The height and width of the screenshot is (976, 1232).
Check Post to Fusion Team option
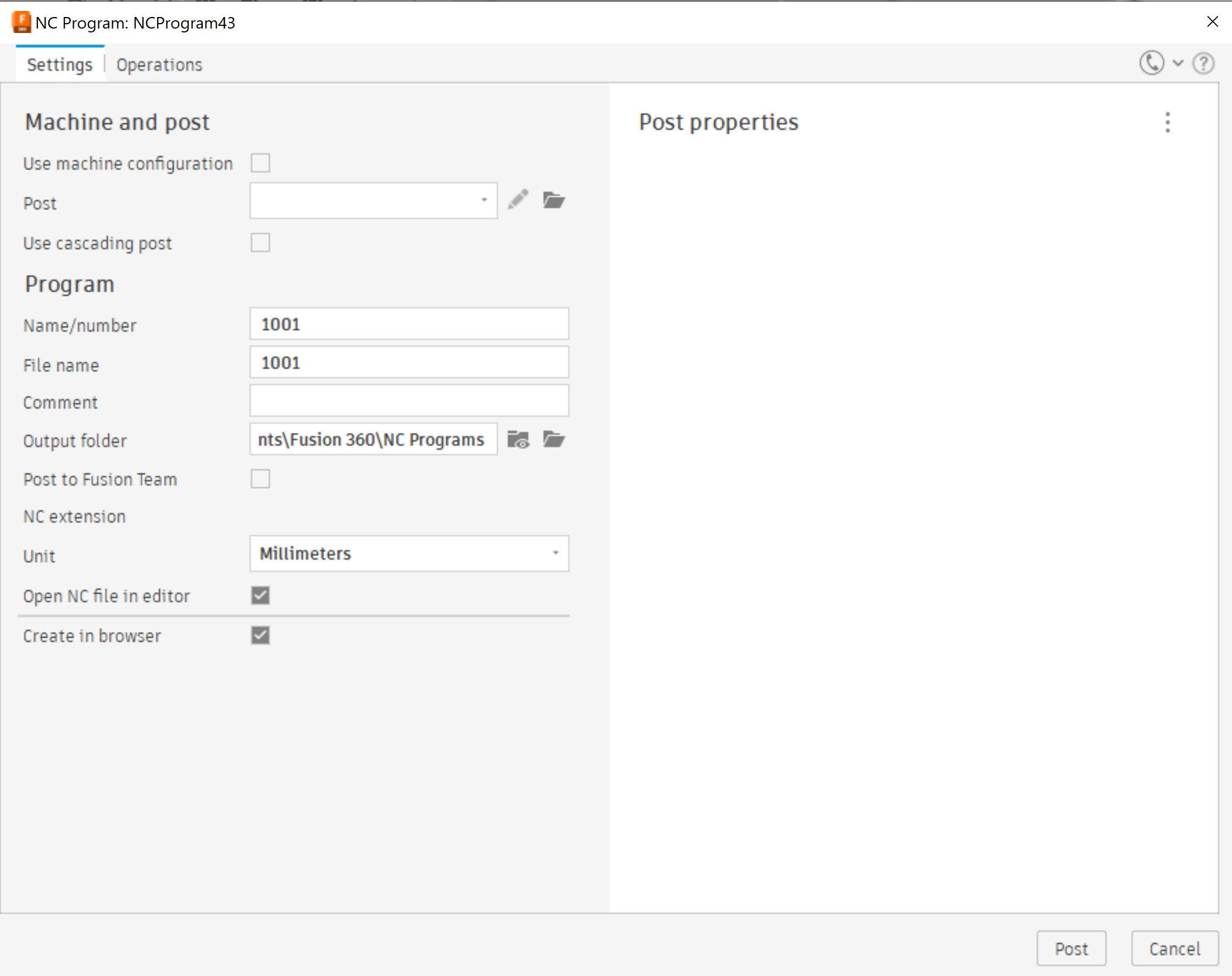pos(260,478)
